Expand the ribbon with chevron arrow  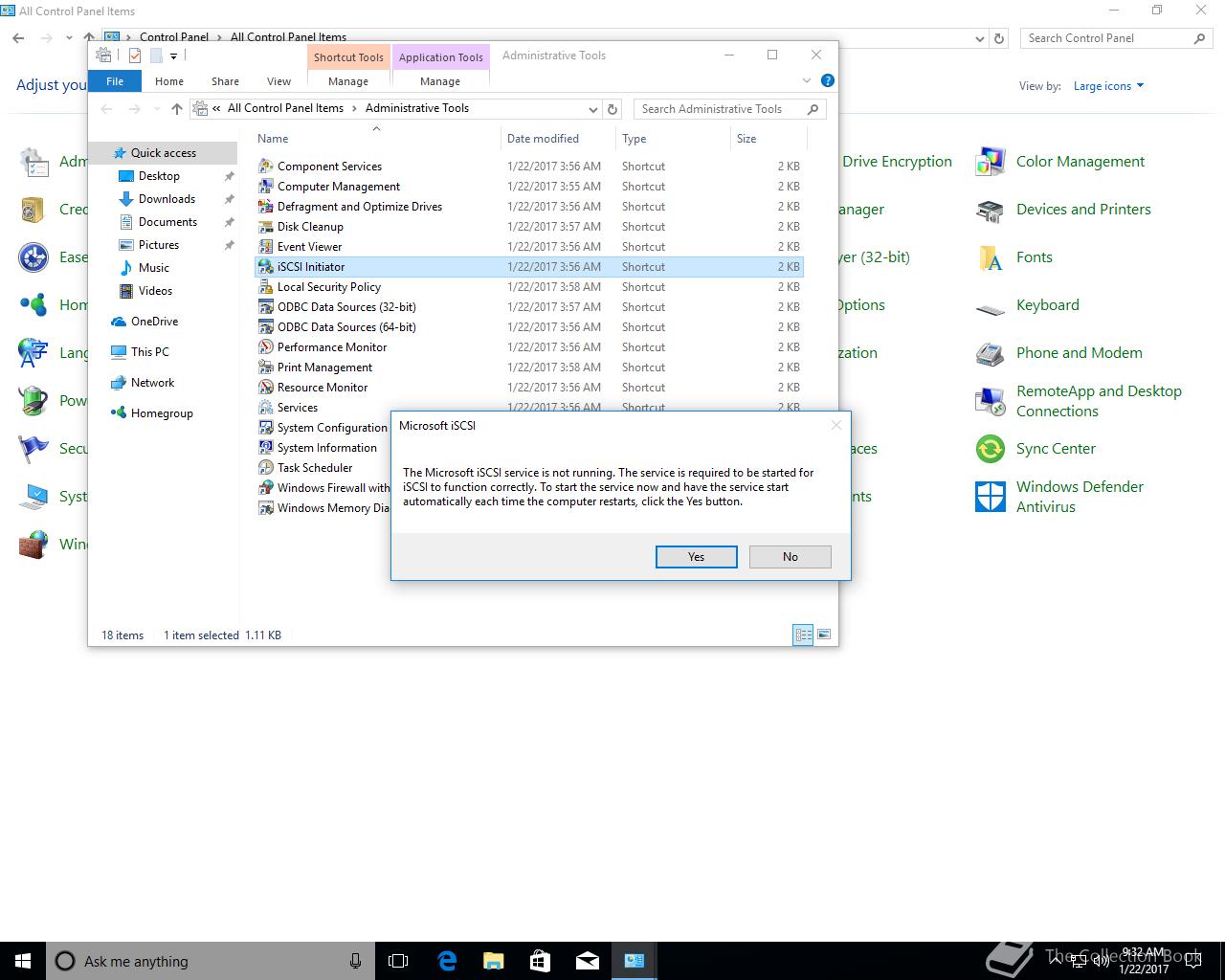(x=807, y=80)
